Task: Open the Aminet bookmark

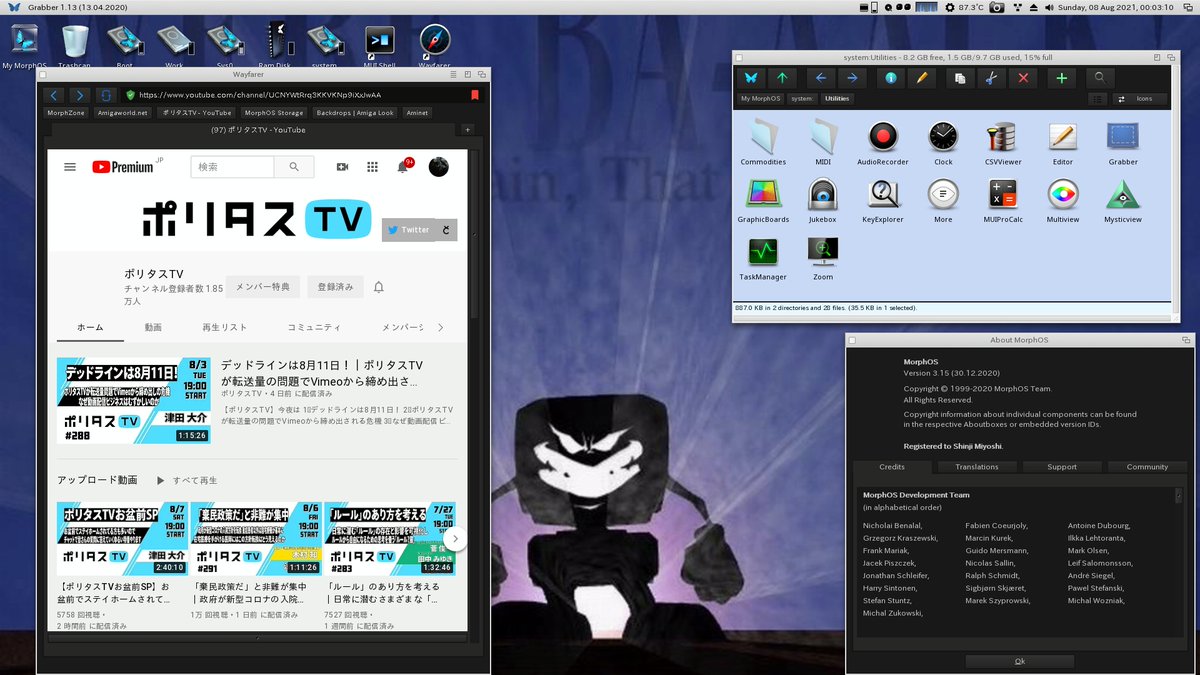Action: [x=417, y=113]
